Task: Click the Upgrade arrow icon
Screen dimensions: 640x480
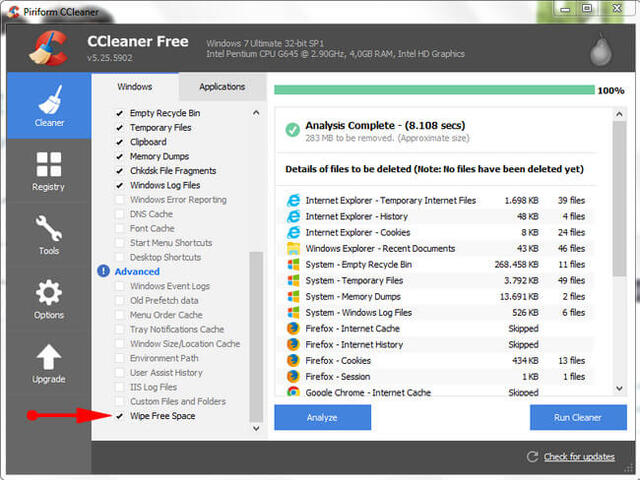Action: (49, 357)
